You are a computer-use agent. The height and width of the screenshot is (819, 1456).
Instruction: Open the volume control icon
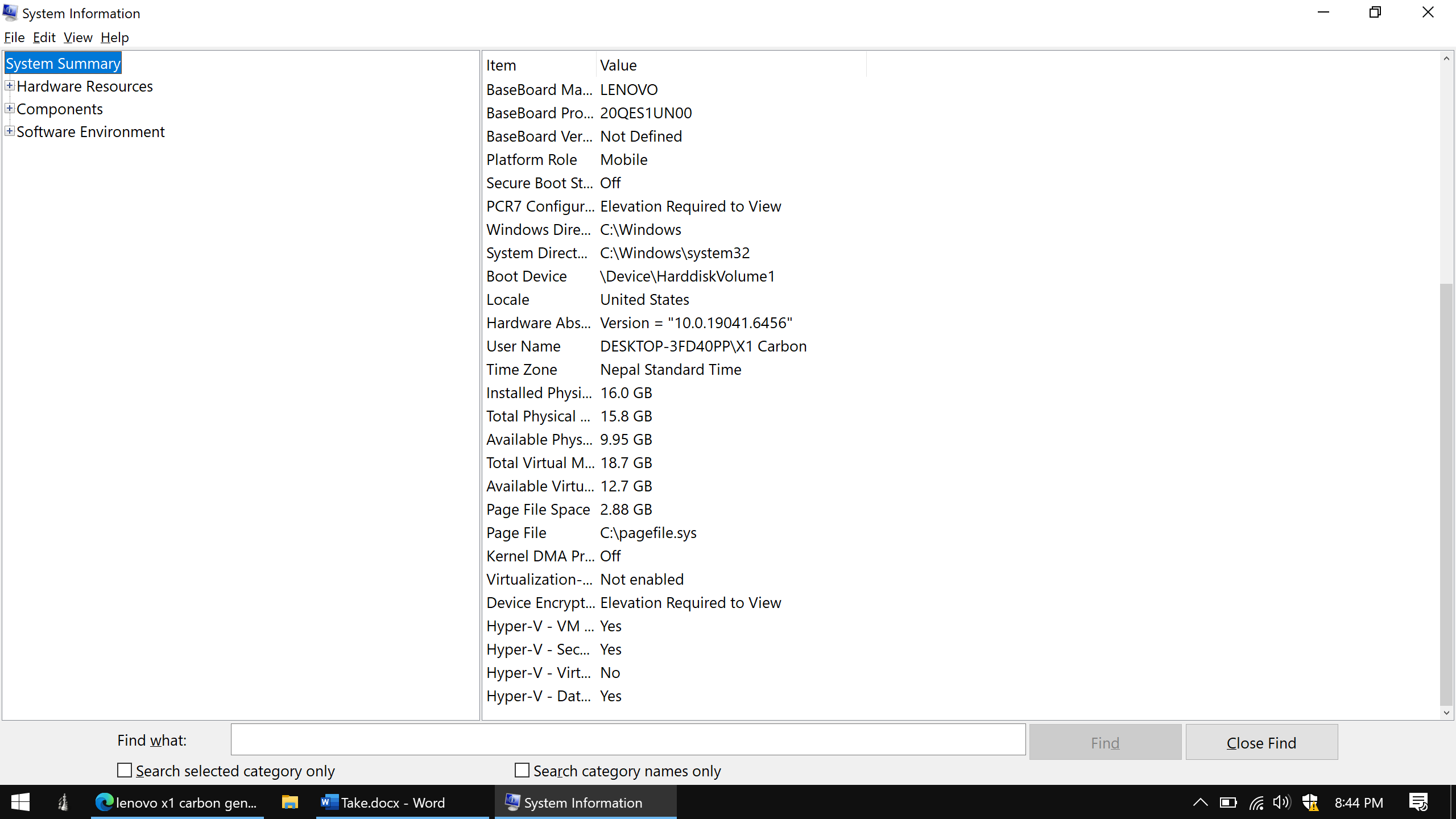(x=1282, y=803)
